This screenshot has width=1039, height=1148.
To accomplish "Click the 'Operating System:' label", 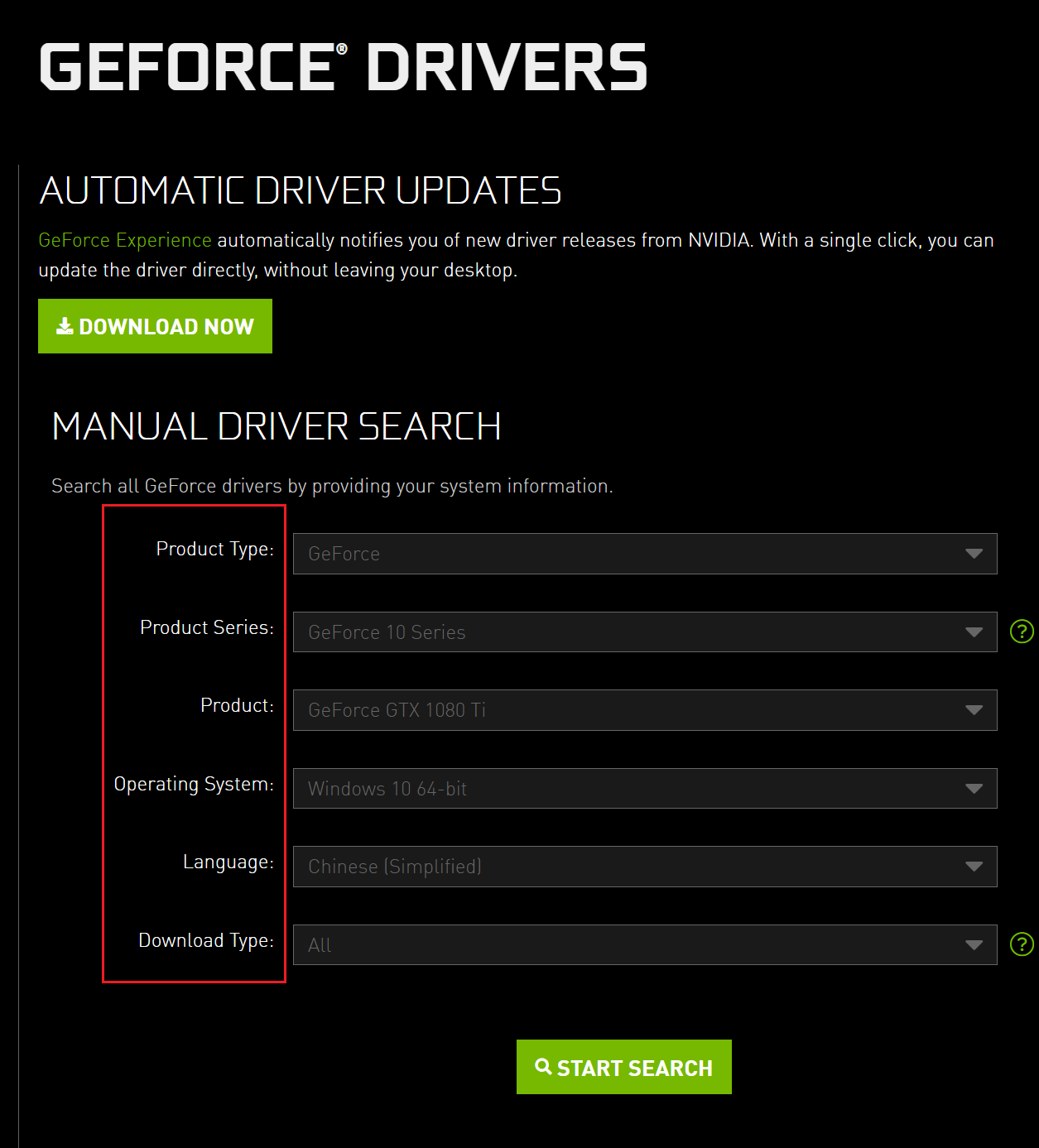I will 194,784.
